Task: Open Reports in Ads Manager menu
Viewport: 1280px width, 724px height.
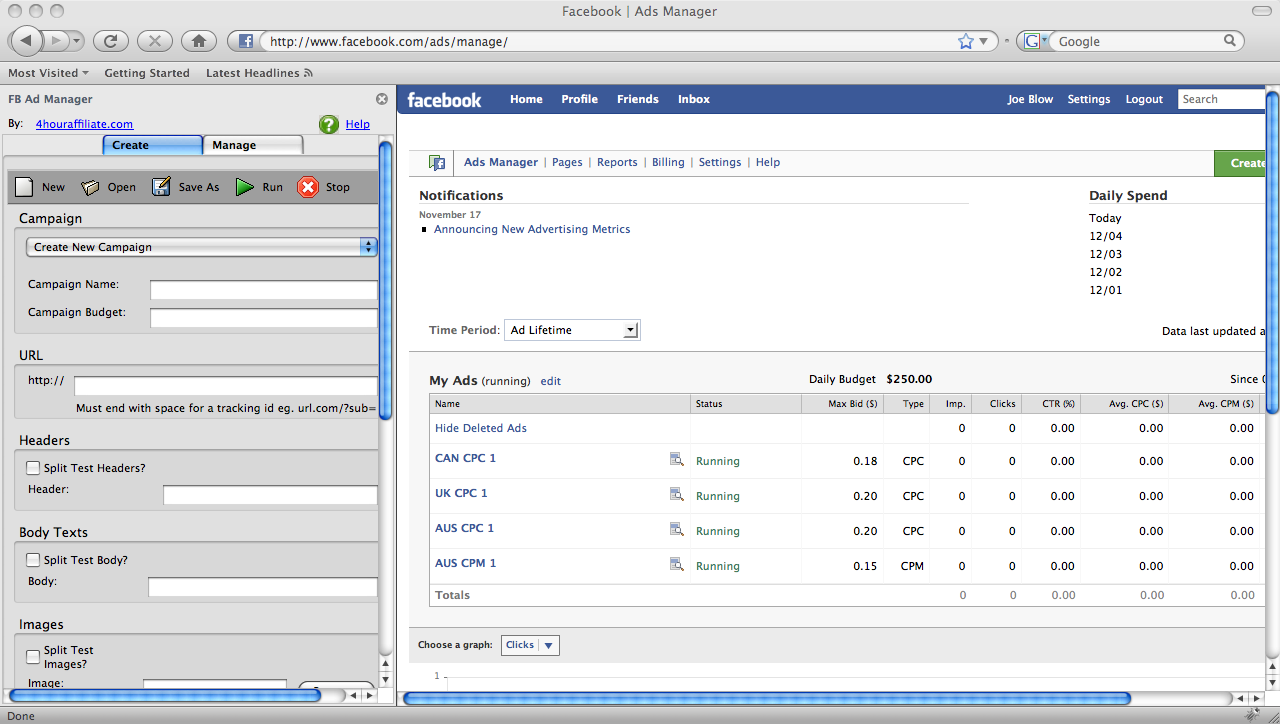Action: pyautogui.click(x=617, y=162)
